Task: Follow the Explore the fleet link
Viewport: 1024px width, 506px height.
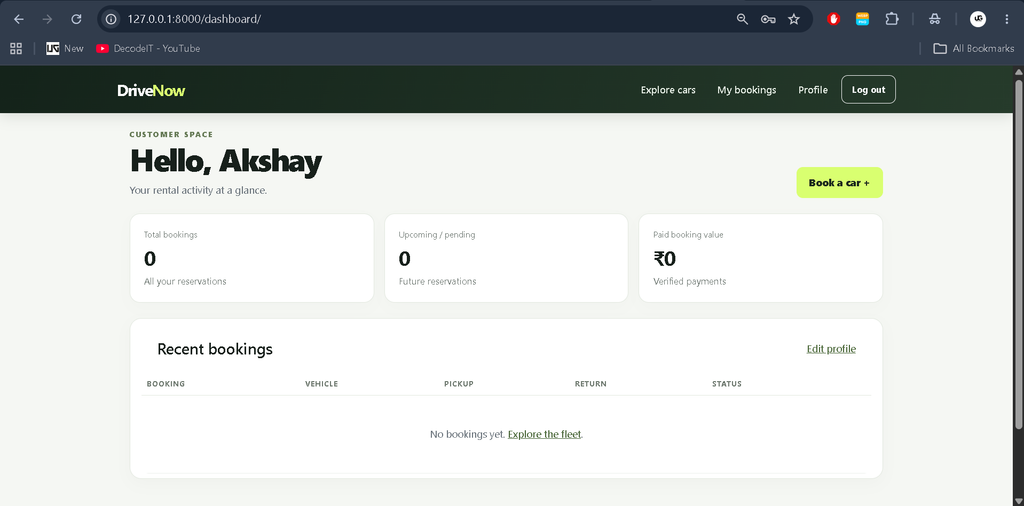Action: click(x=544, y=434)
